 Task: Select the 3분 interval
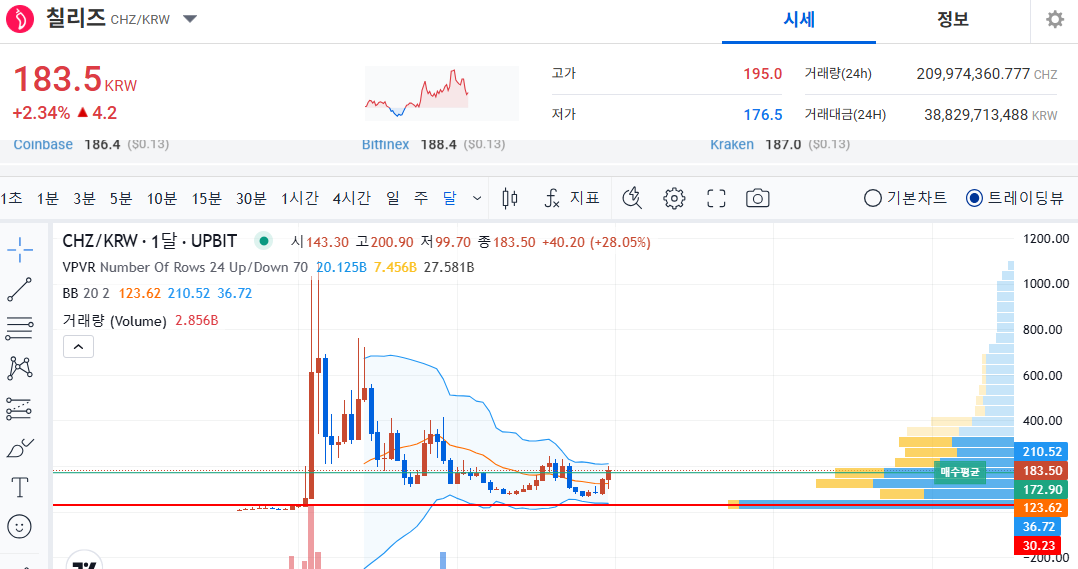click(x=85, y=199)
